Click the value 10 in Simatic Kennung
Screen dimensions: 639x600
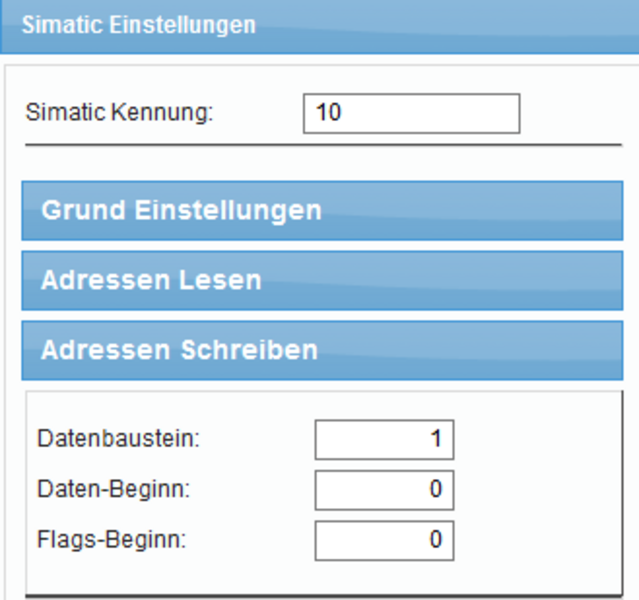coord(328,113)
